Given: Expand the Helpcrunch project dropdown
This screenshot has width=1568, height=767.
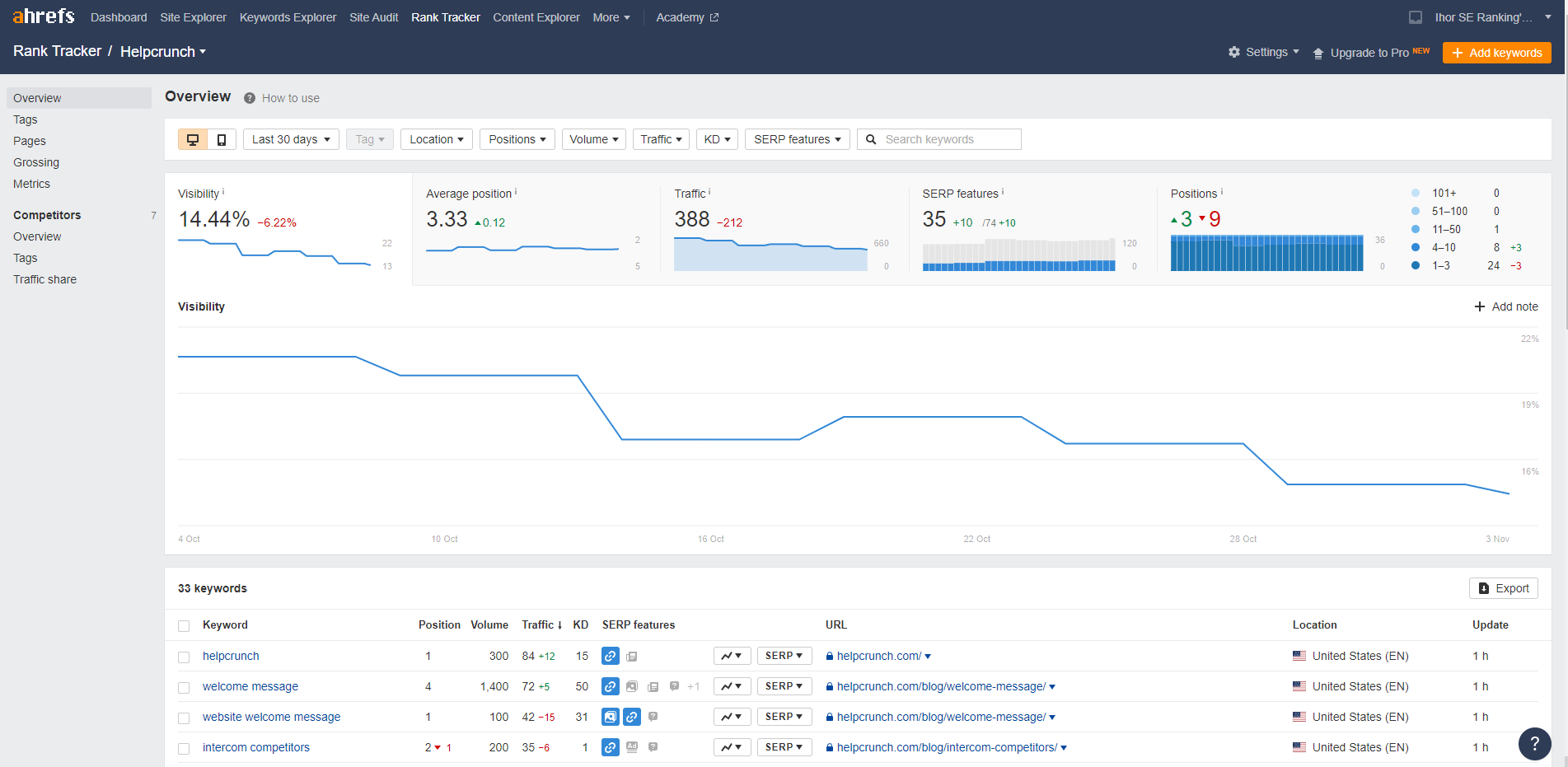Looking at the screenshot, I should (x=163, y=52).
